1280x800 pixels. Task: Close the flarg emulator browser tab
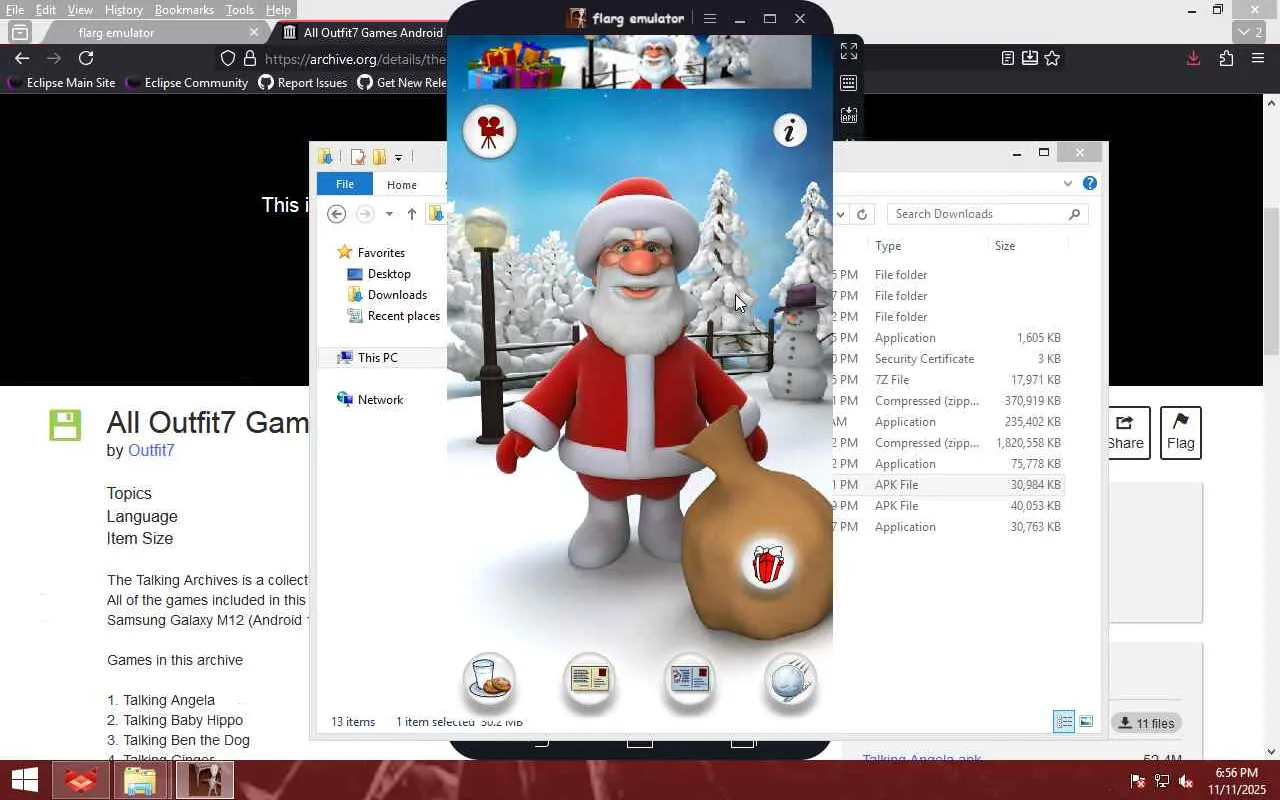click(x=253, y=32)
